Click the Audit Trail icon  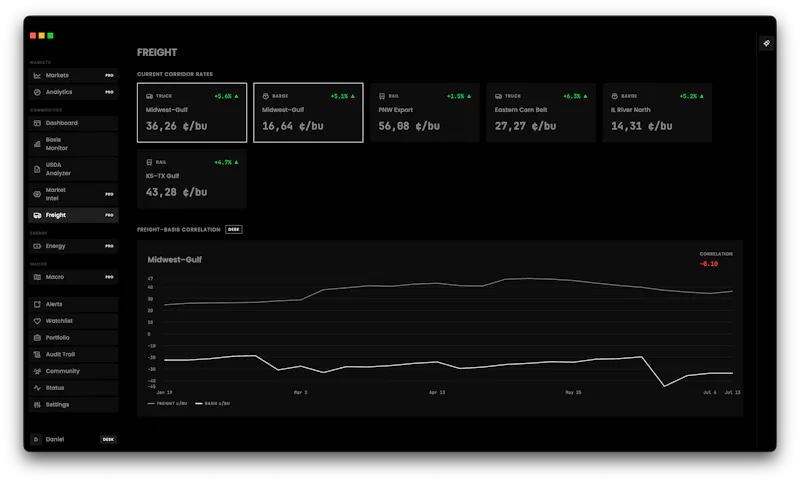tap(37, 354)
